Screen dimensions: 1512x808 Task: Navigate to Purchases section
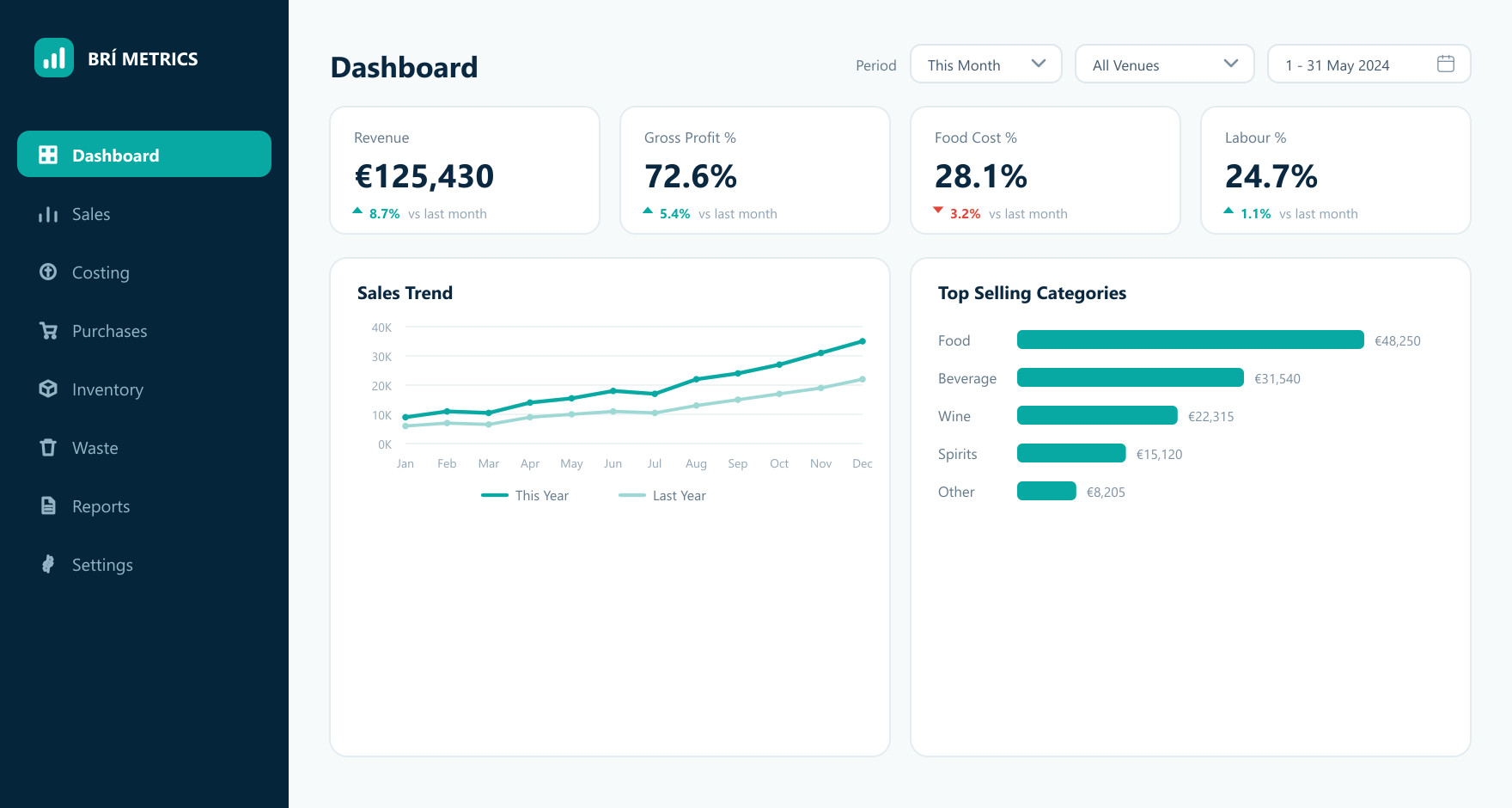click(x=144, y=331)
